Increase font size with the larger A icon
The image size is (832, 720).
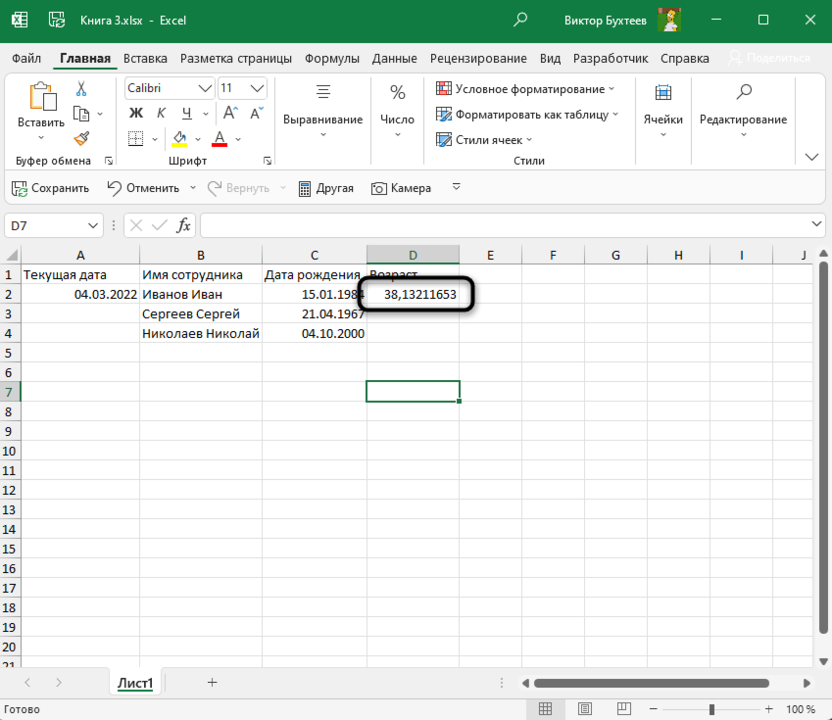click(x=230, y=113)
